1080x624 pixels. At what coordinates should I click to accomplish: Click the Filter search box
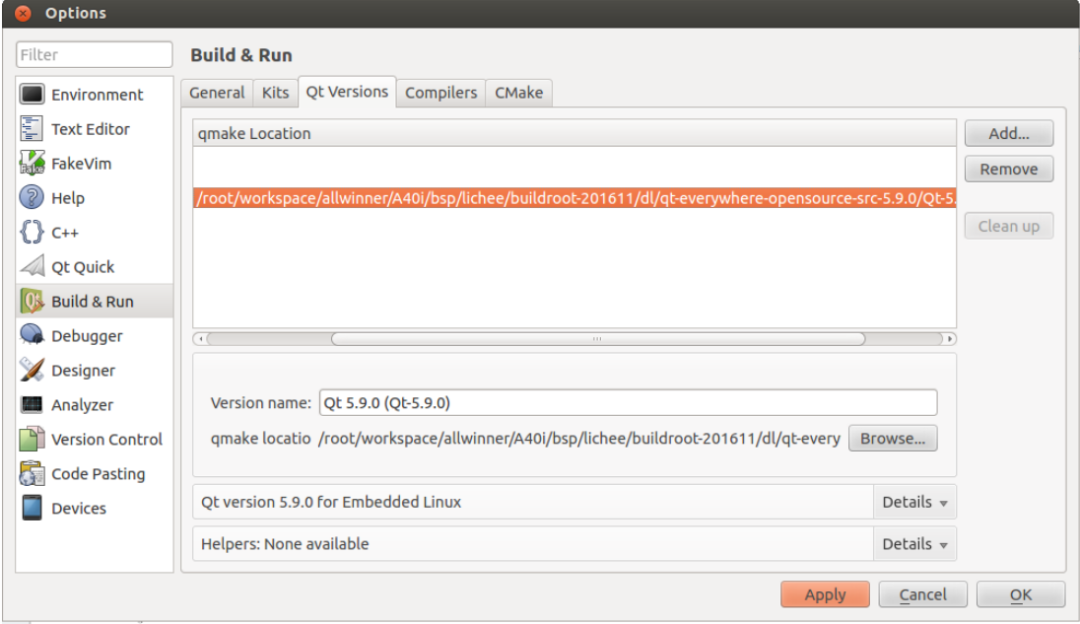coord(94,55)
